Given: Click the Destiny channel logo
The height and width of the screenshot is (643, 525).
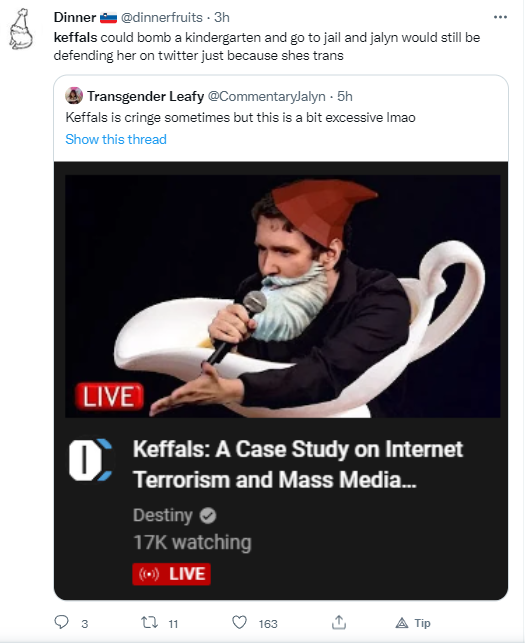Looking at the screenshot, I should tap(90, 460).
